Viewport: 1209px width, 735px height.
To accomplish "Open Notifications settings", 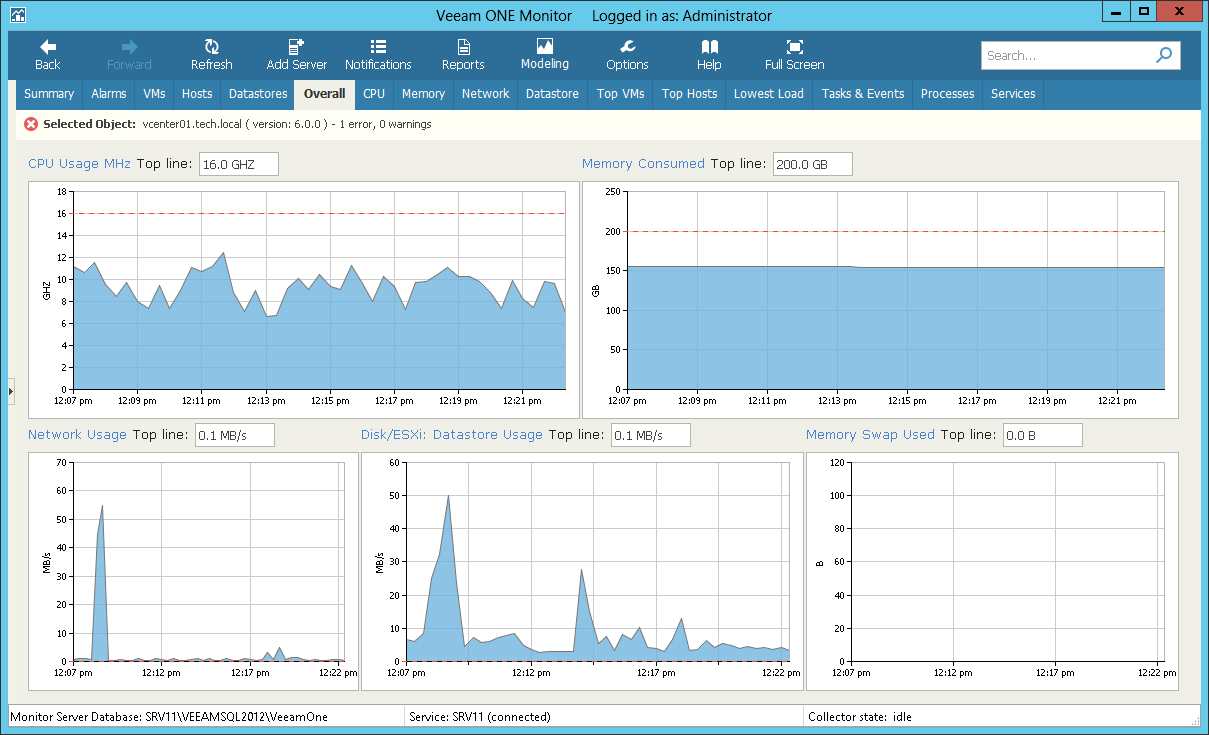I will (378, 55).
